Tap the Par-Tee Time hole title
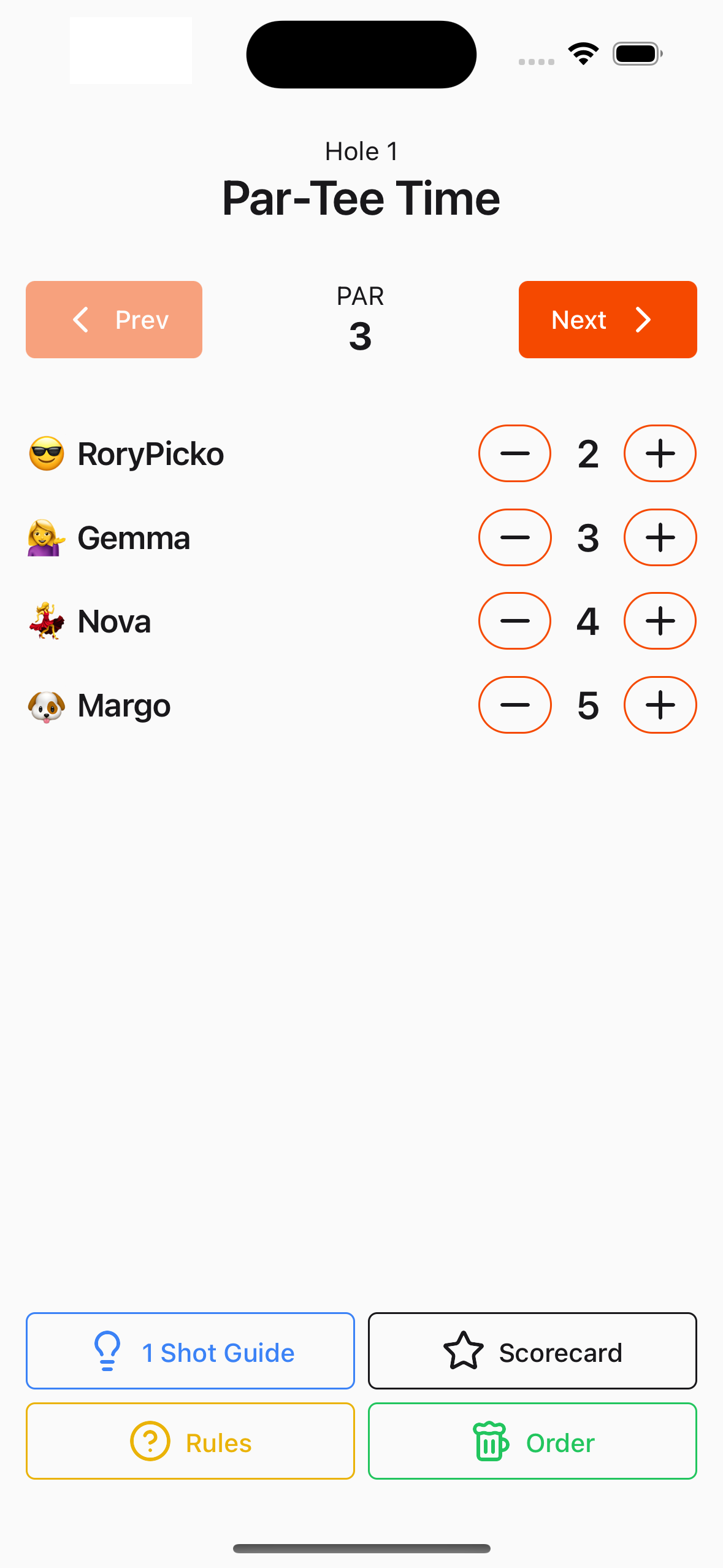 tap(361, 199)
